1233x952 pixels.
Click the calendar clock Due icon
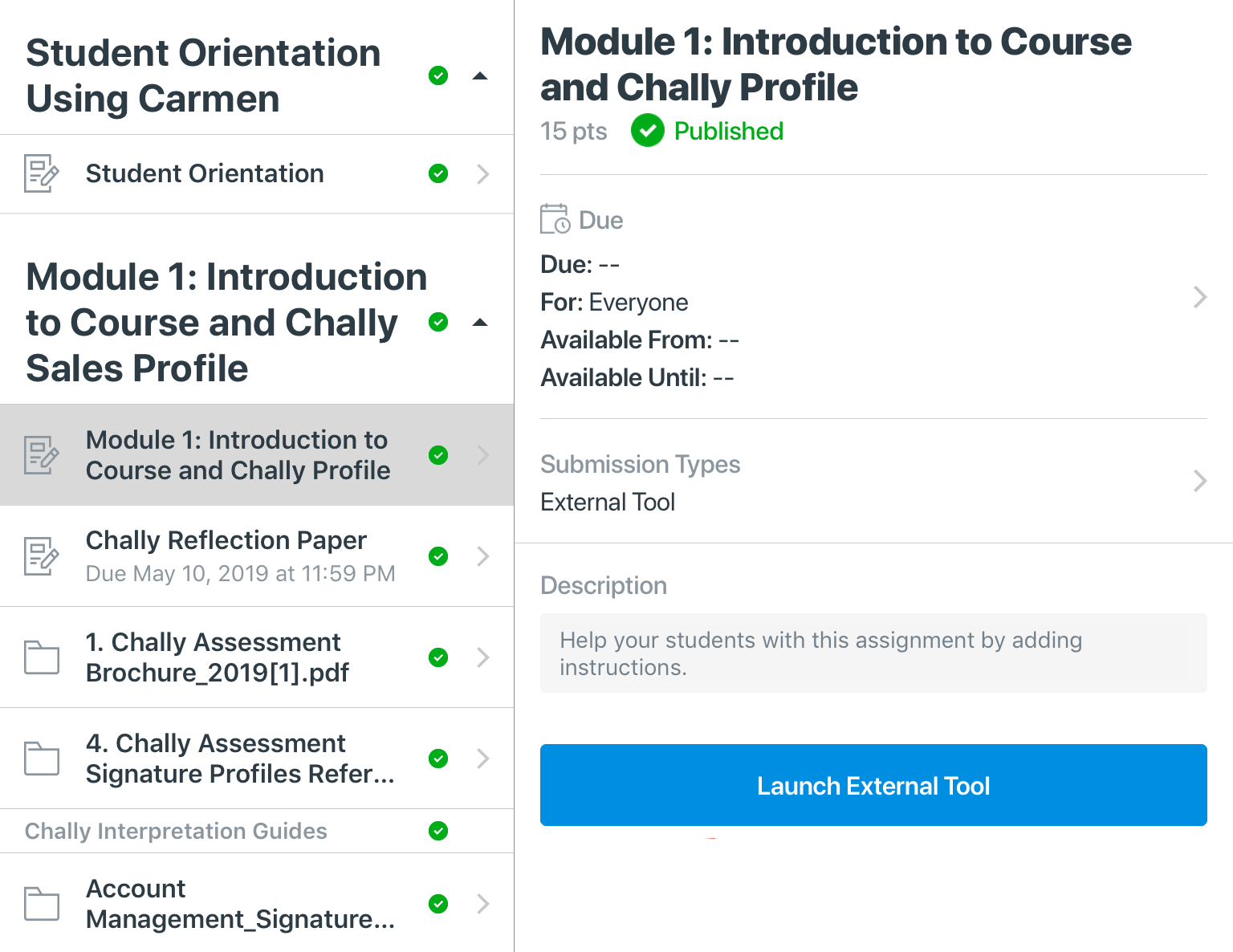coord(555,218)
